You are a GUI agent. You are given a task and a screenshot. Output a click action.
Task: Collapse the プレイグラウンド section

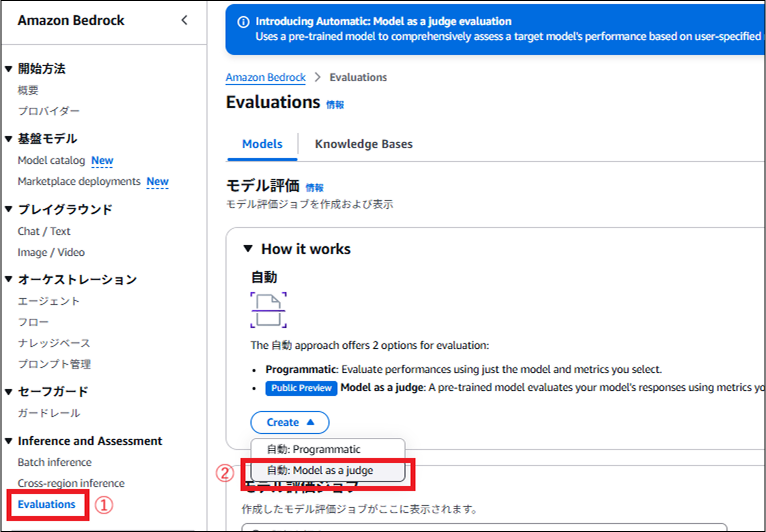pos(8,209)
